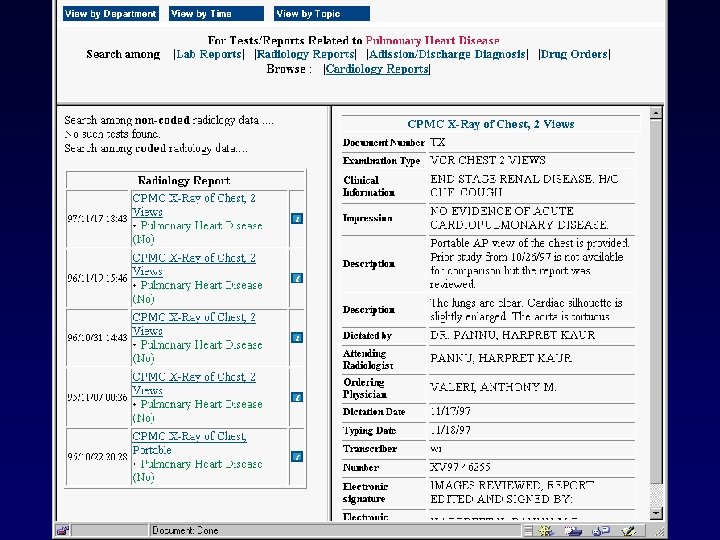Click the View by Topic button
The height and width of the screenshot is (540, 720).
click(x=321, y=14)
